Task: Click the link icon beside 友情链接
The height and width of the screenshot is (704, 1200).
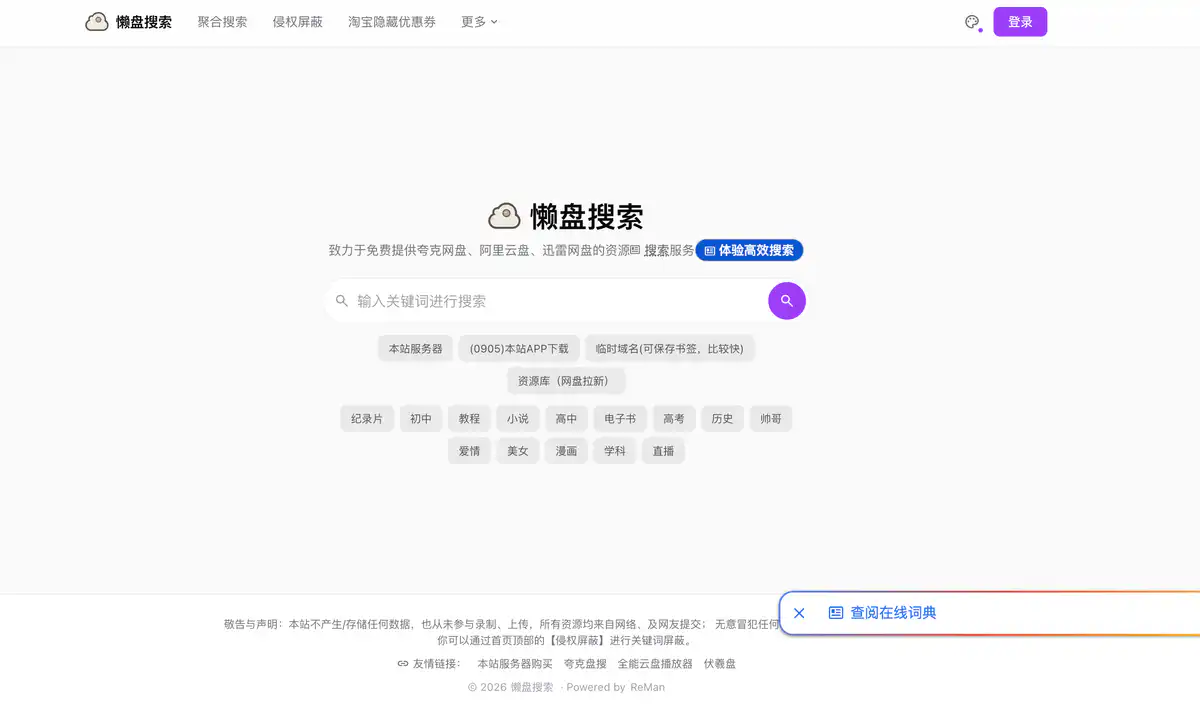Action: (x=403, y=664)
